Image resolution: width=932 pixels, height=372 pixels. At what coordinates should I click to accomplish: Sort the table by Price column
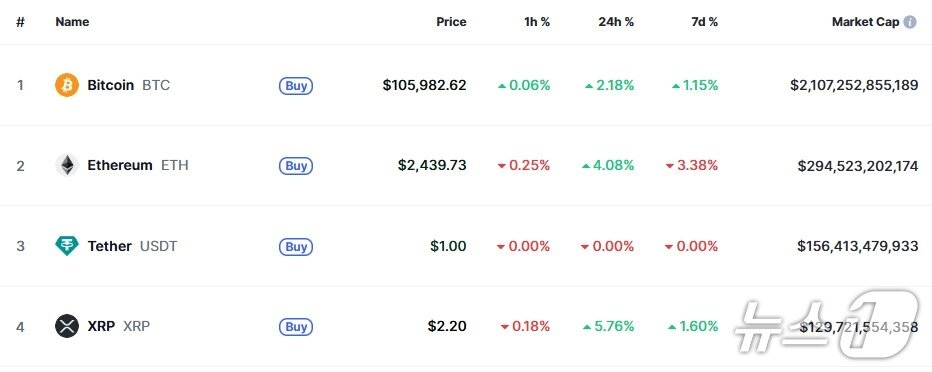[451, 22]
